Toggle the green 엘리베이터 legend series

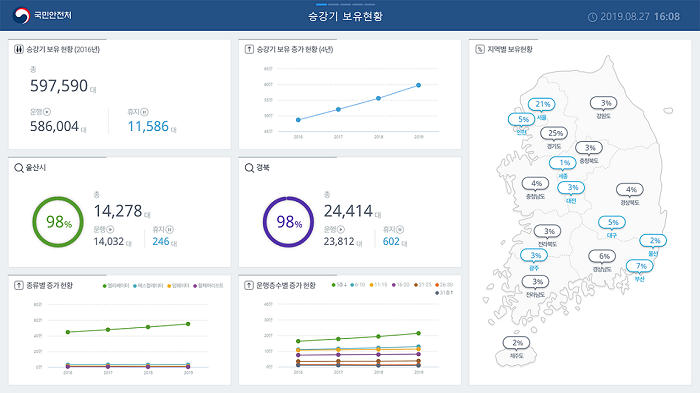click(116, 286)
